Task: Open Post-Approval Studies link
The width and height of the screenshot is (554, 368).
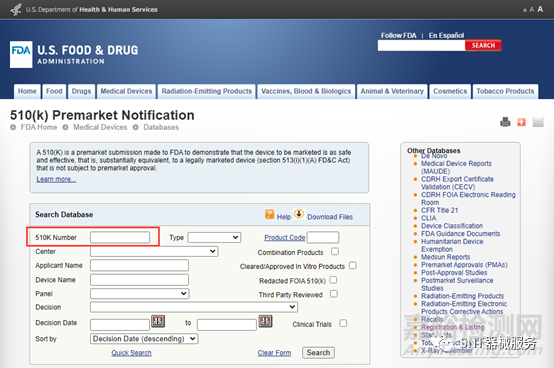Action: point(454,272)
